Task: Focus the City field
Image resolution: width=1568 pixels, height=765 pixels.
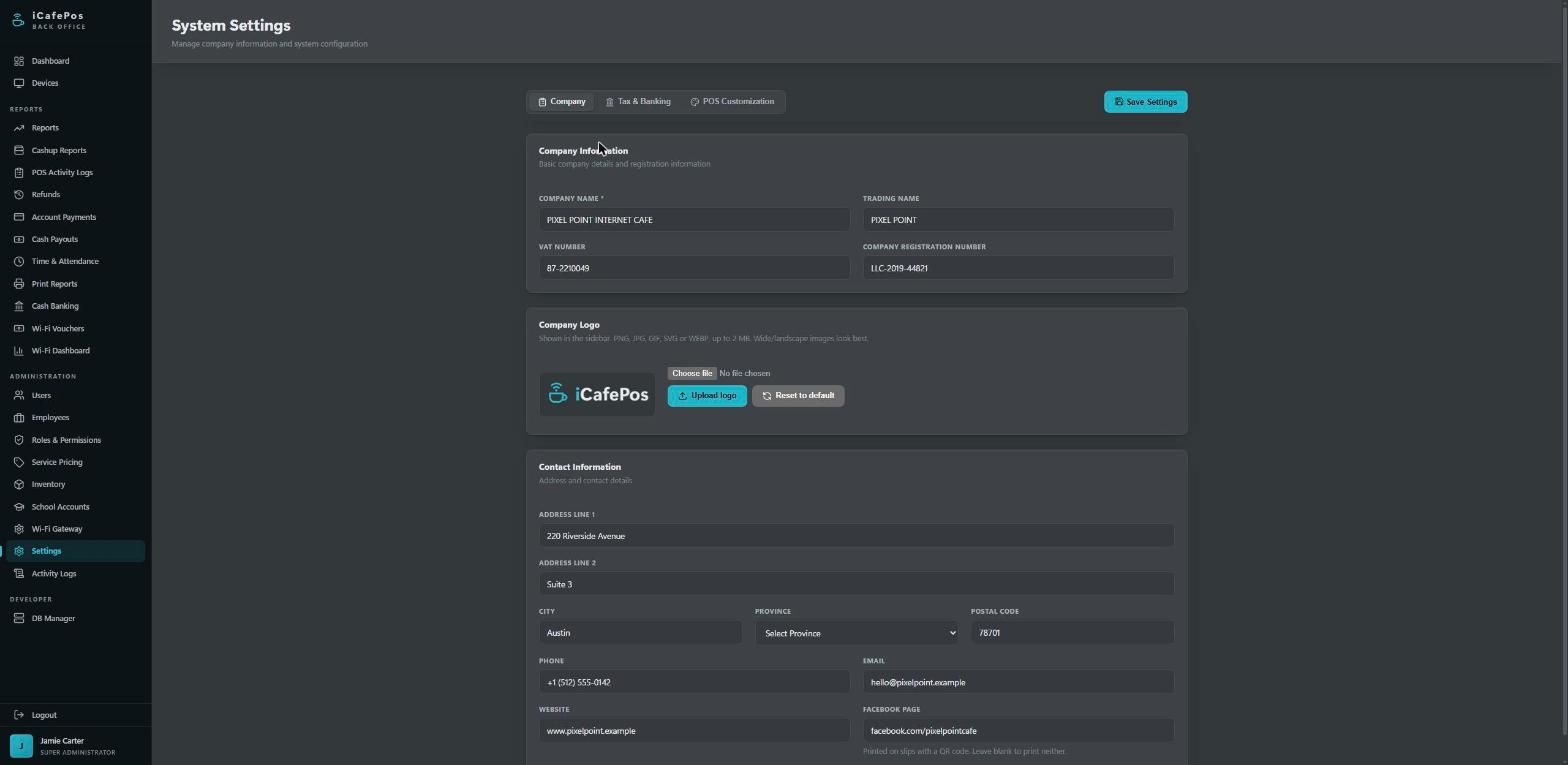Action: coord(640,633)
